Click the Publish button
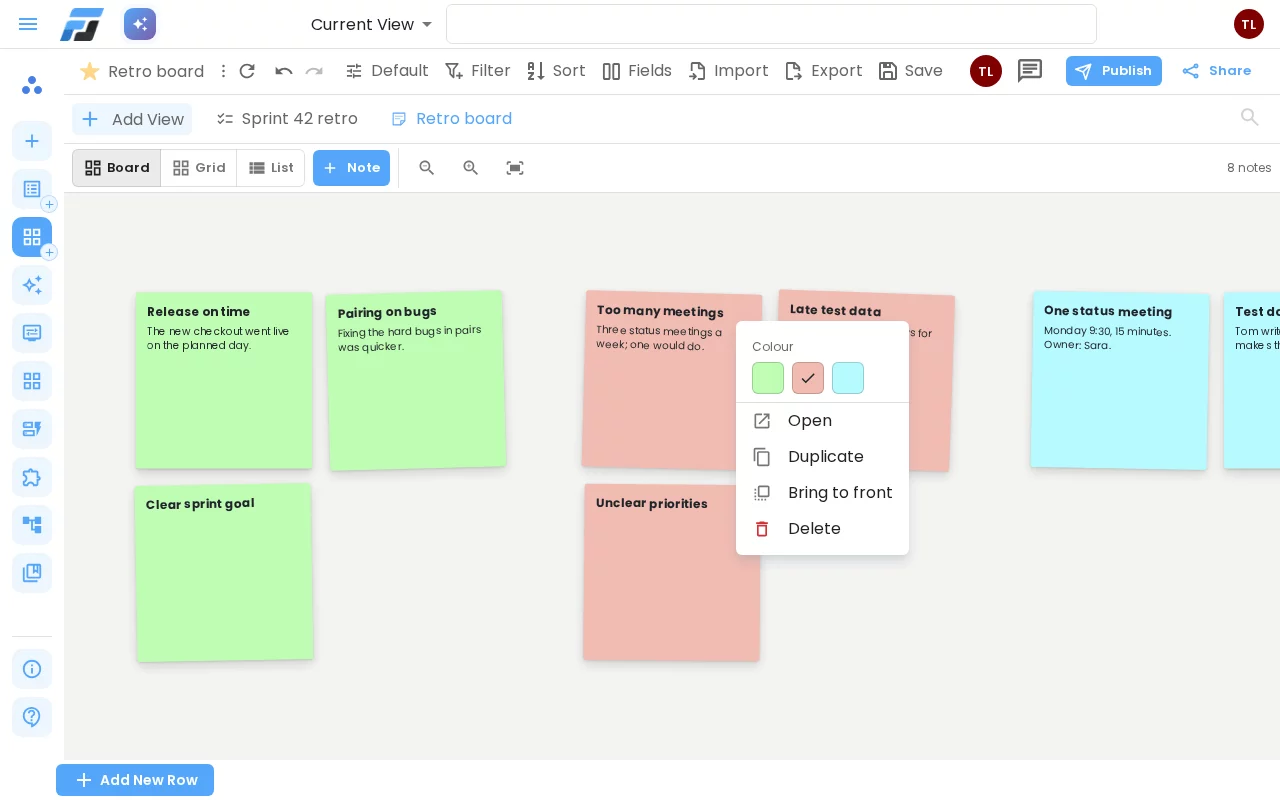The height and width of the screenshot is (800, 1280). pyautogui.click(x=1114, y=71)
